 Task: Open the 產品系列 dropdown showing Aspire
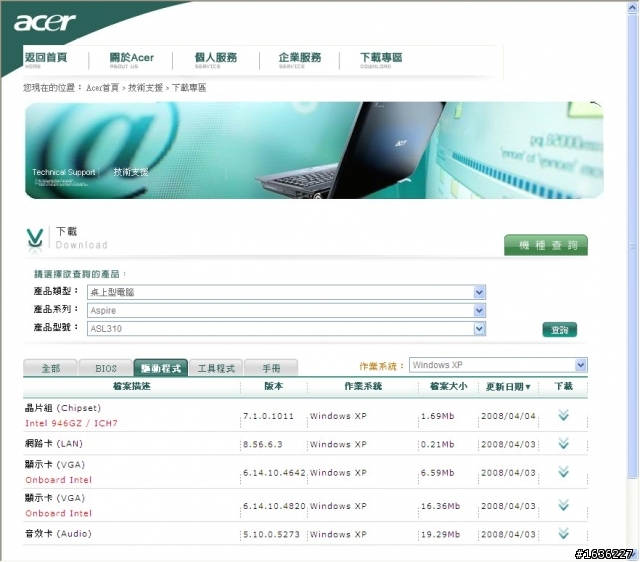(x=286, y=311)
